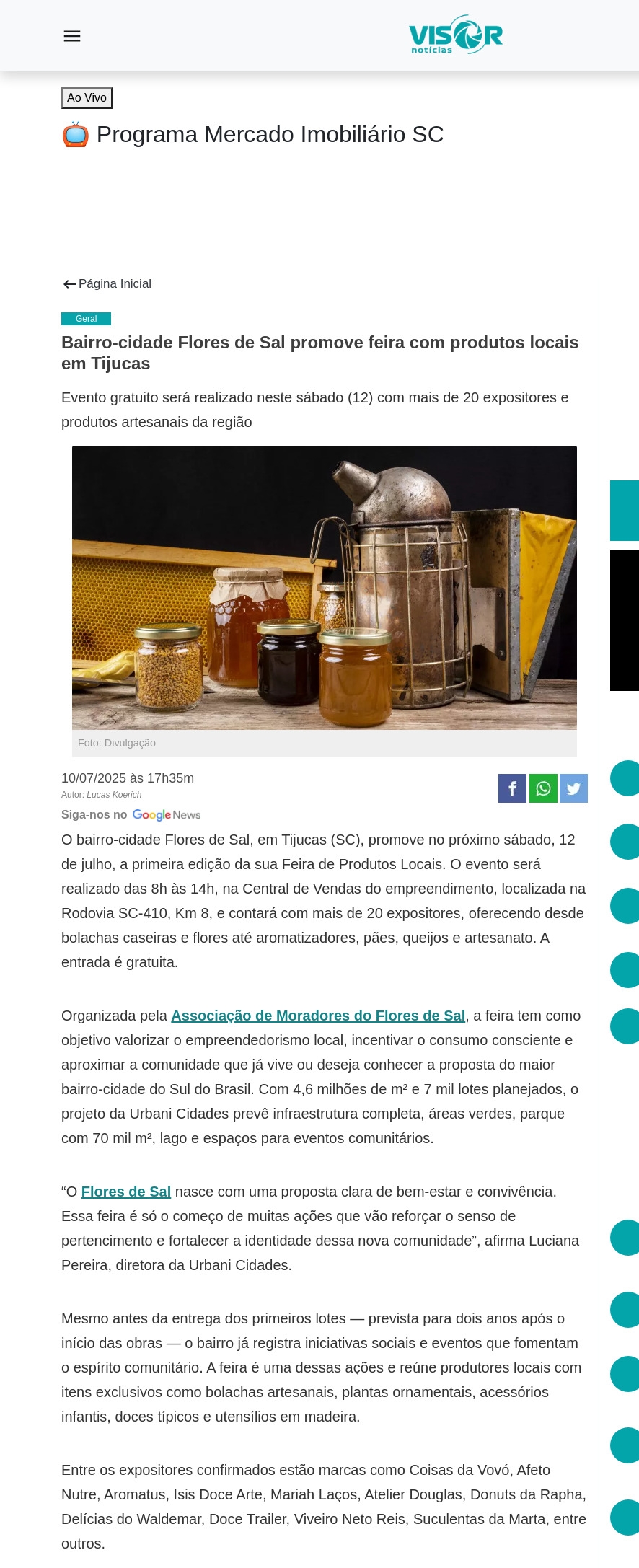Click the back arrow beside Página Inicial

tap(69, 284)
